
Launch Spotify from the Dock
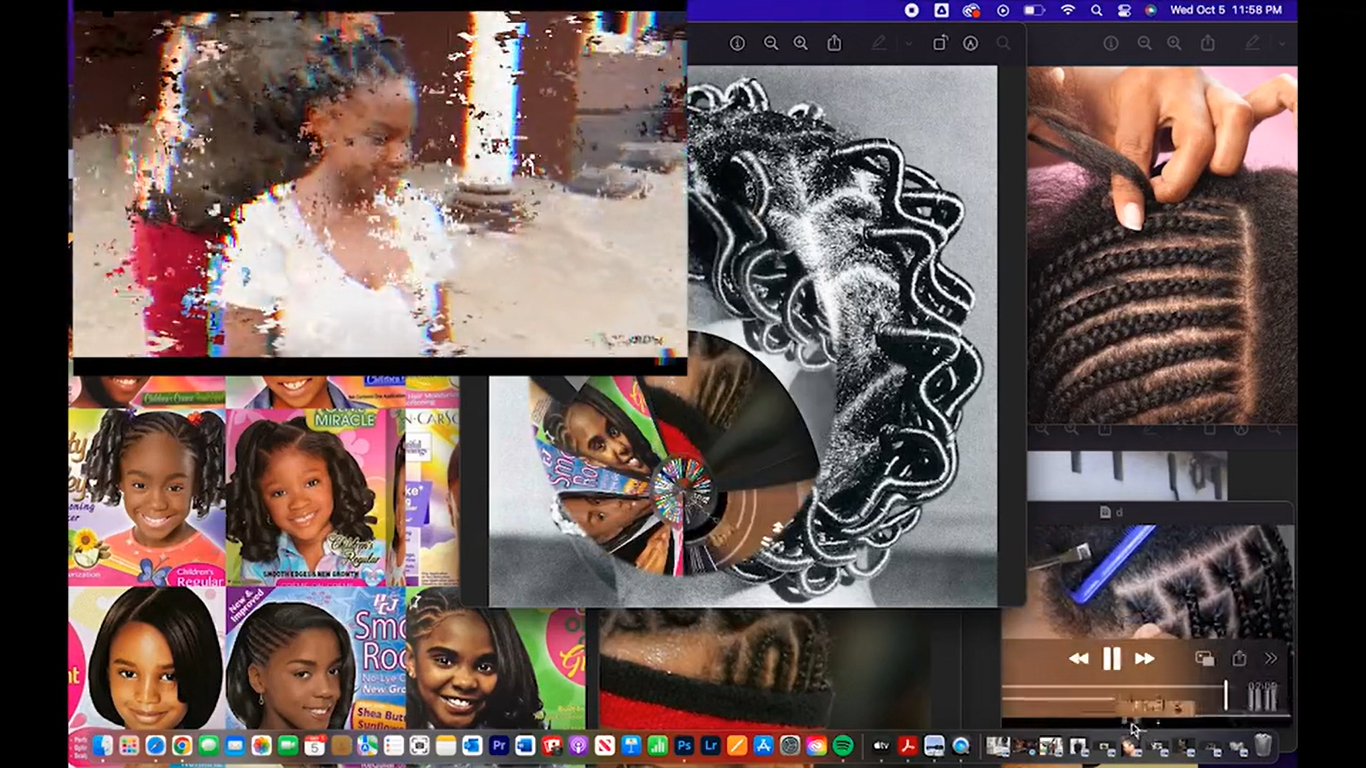click(843, 746)
